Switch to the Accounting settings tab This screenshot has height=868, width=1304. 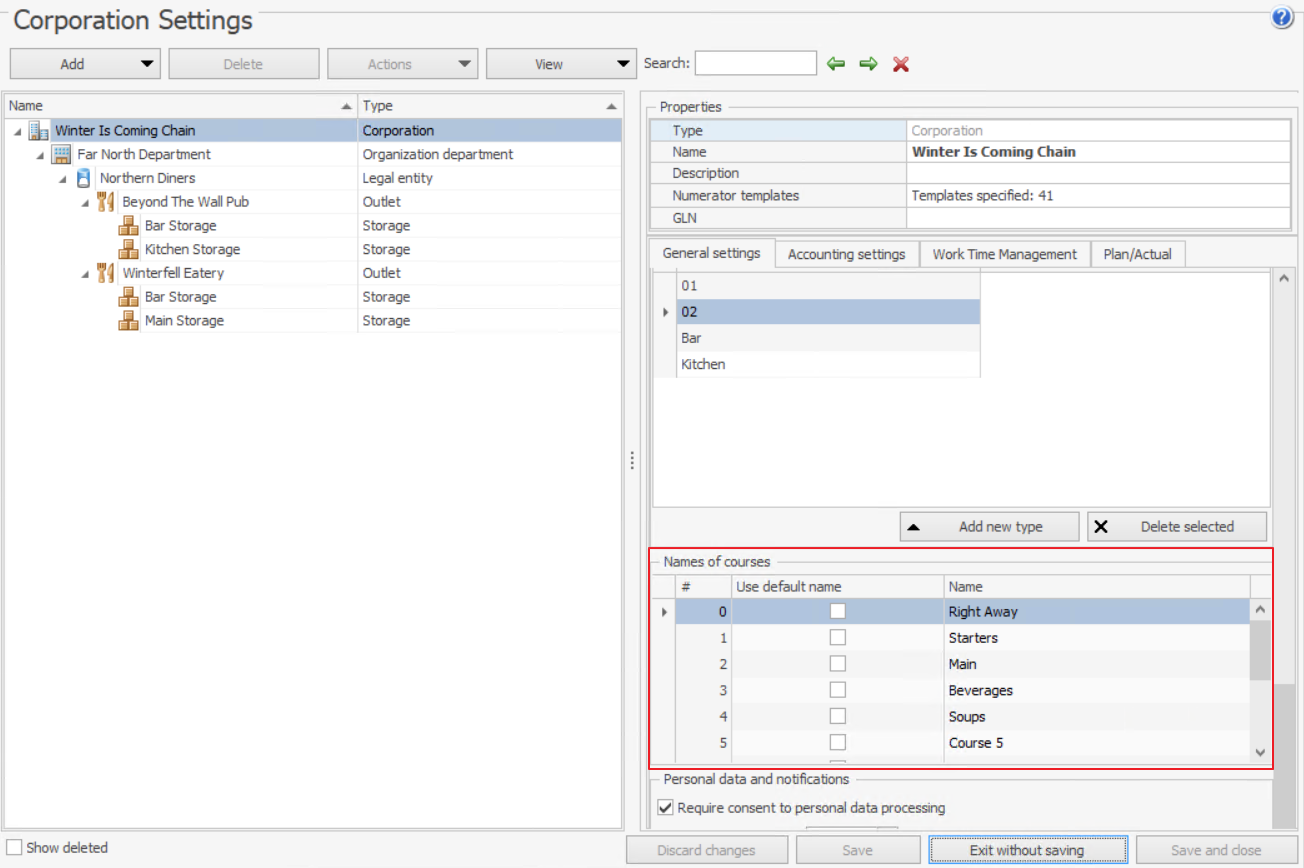tap(846, 255)
